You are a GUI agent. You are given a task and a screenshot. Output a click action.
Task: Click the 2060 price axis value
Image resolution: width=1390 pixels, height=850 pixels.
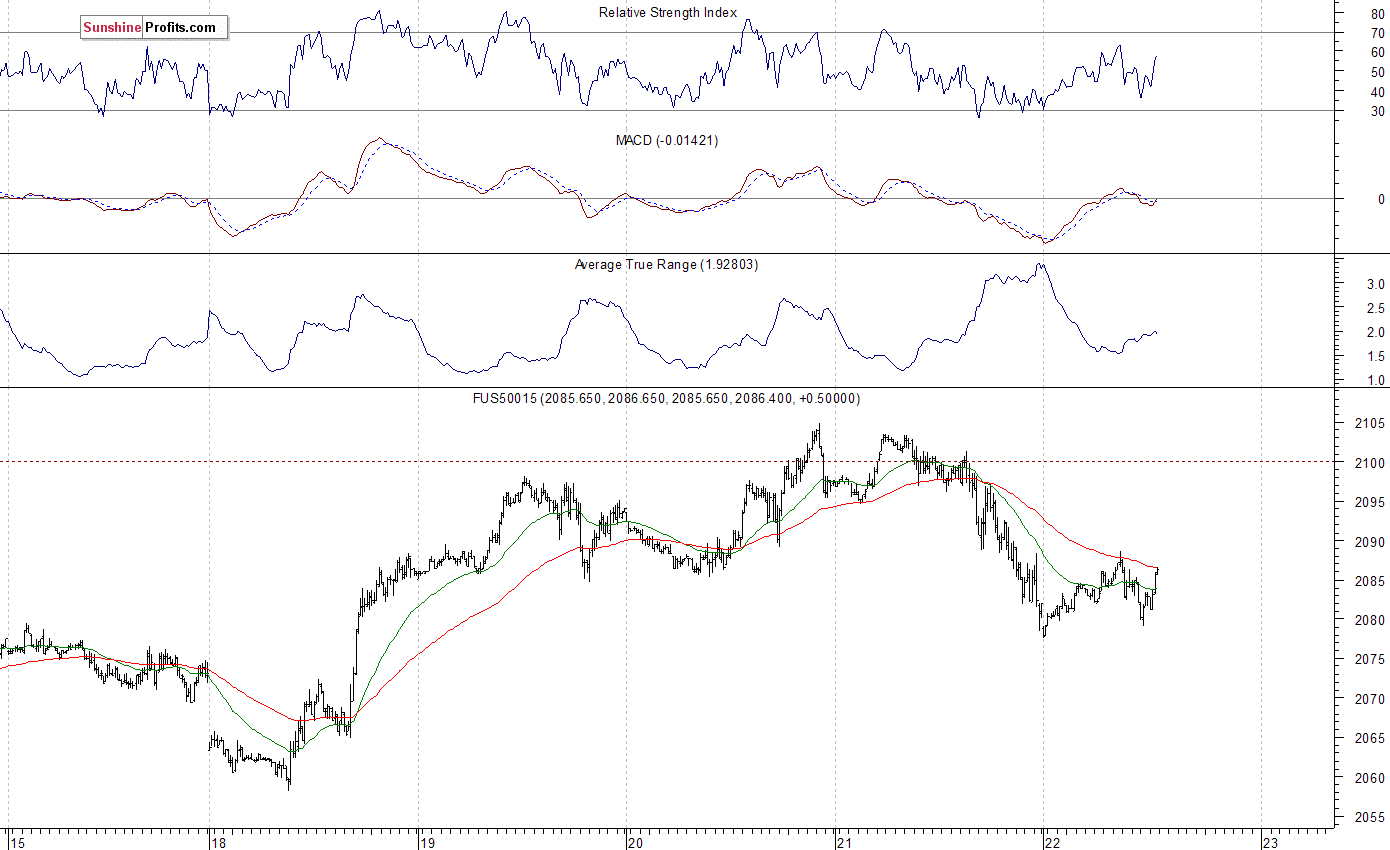click(1369, 779)
